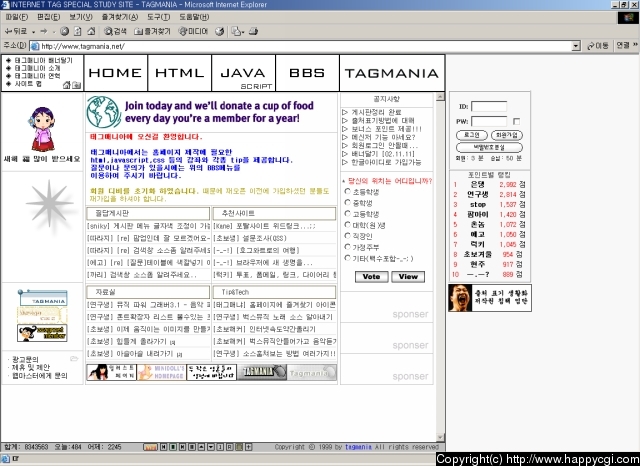Screen dimensions: 640x466
Task: Open the 즐겨찾기(A) menu
Action: click(x=120, y=17)
